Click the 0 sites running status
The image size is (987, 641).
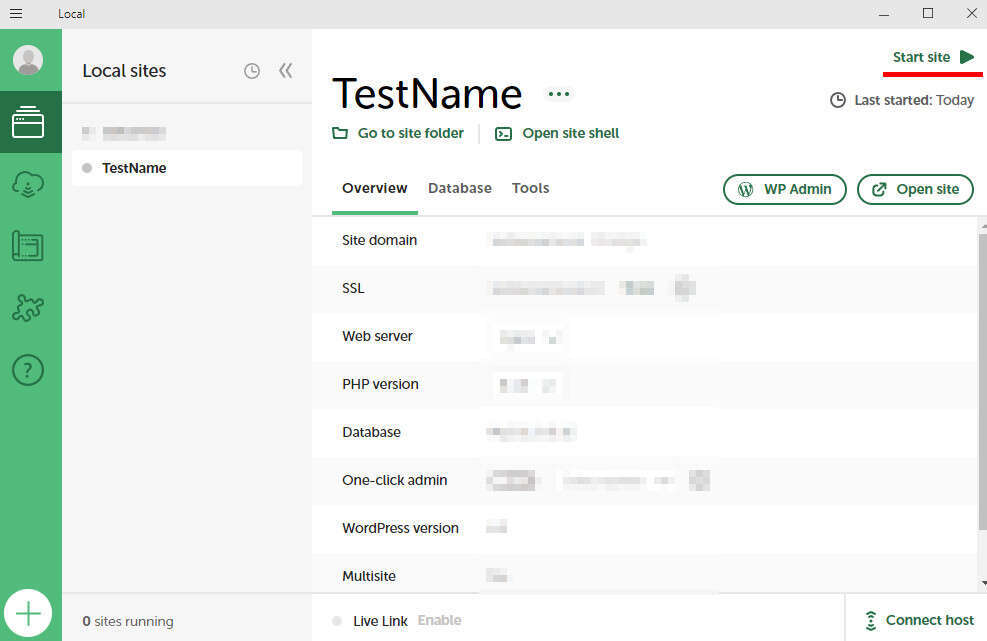(x=128, y=621)
